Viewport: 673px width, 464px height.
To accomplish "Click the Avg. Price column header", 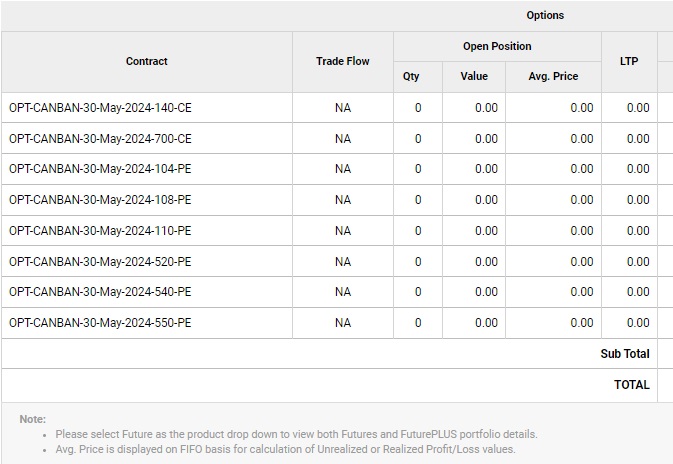I will [553, 77].
